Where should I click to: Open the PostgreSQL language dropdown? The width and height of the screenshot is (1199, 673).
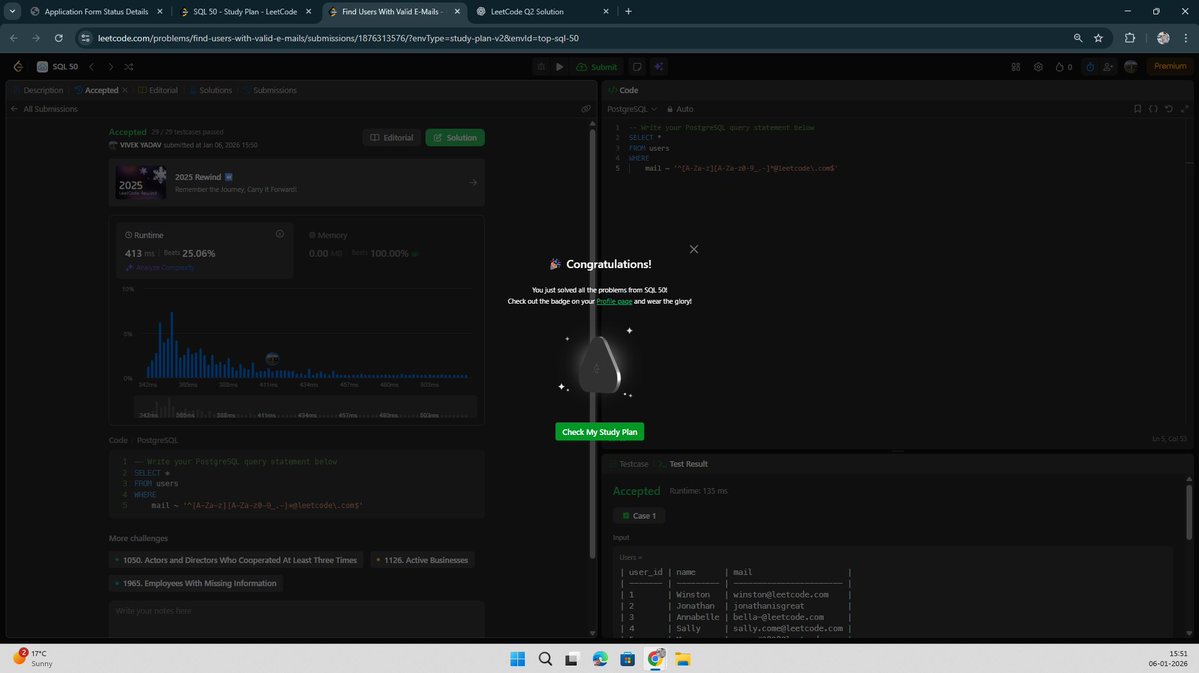632,109
